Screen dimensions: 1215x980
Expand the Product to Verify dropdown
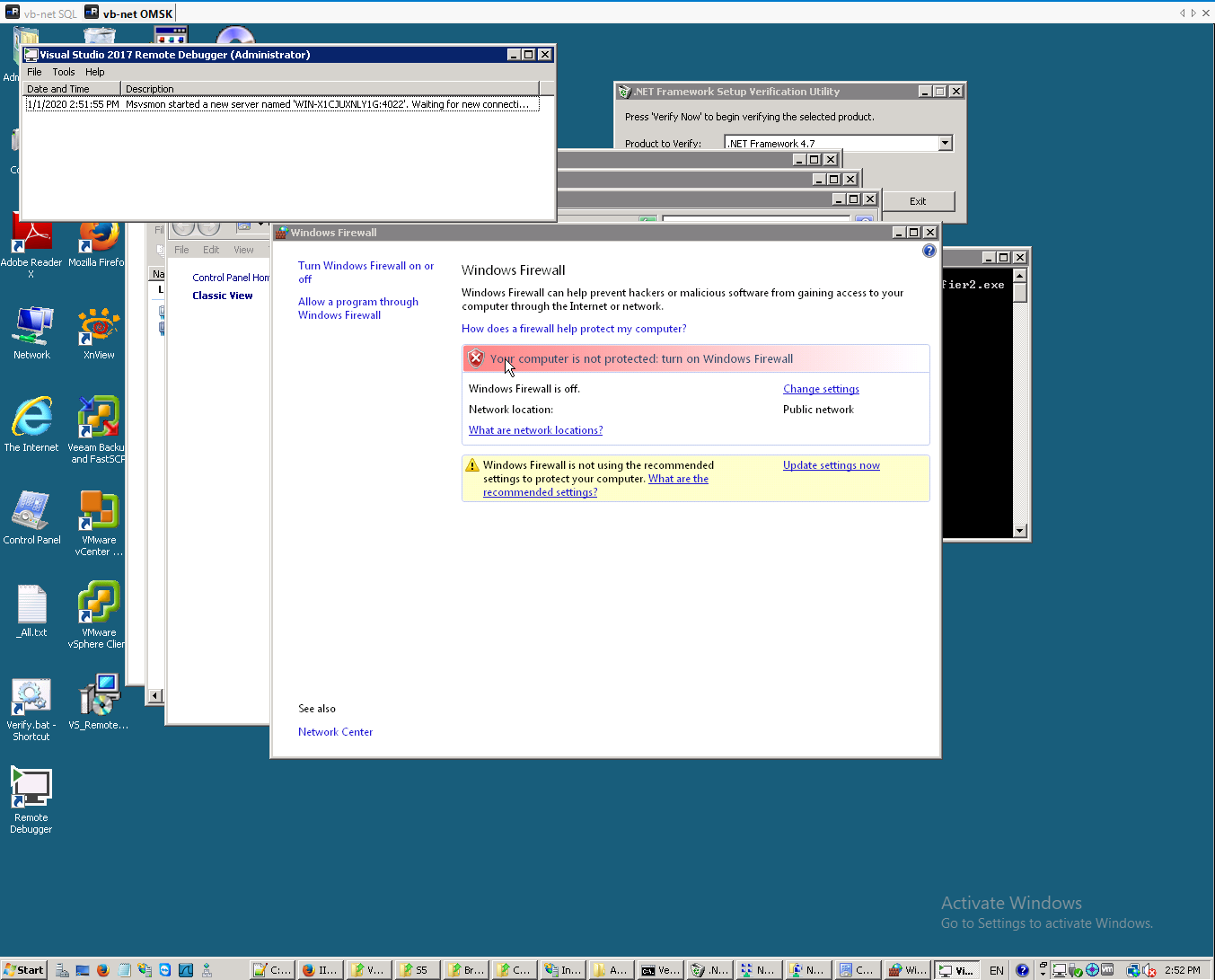[x=945, y=143]
